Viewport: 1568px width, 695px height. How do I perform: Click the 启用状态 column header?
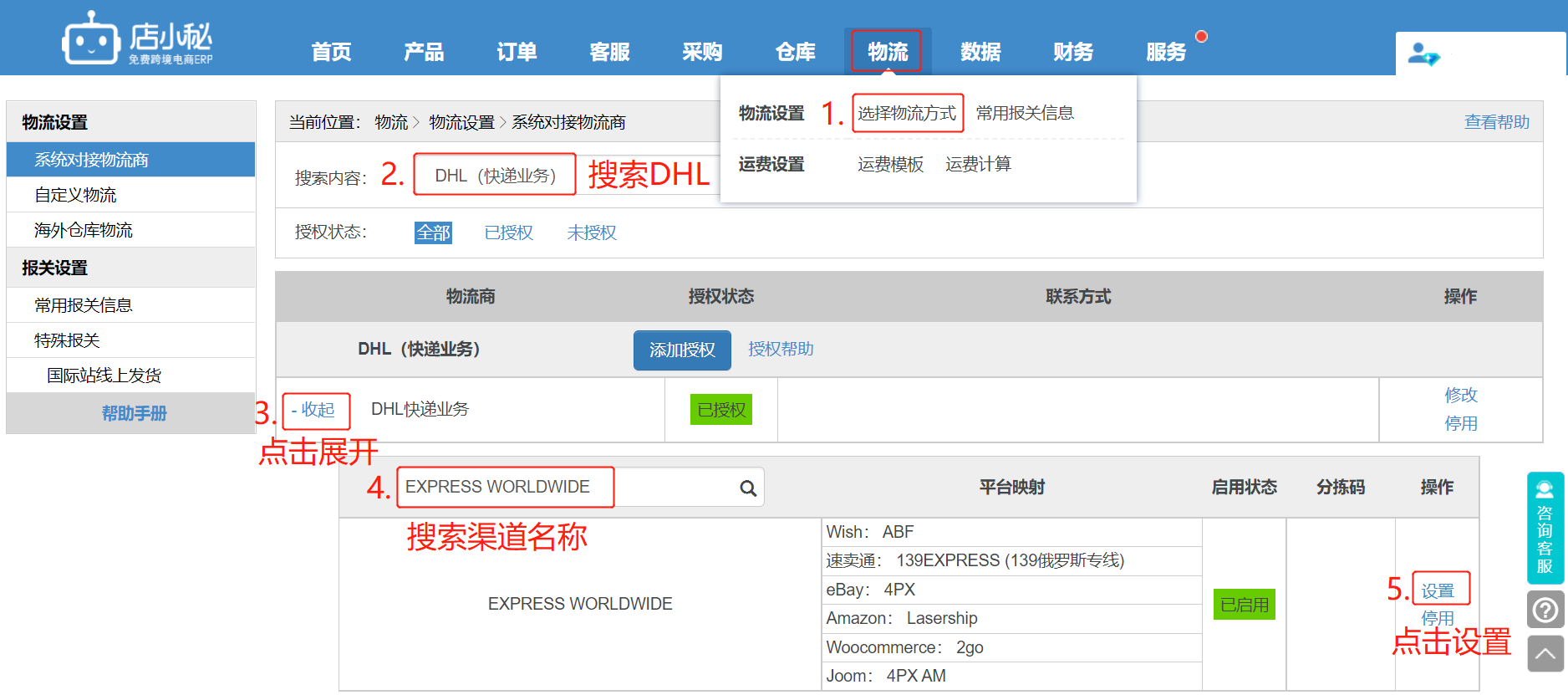coord(1244,488)
